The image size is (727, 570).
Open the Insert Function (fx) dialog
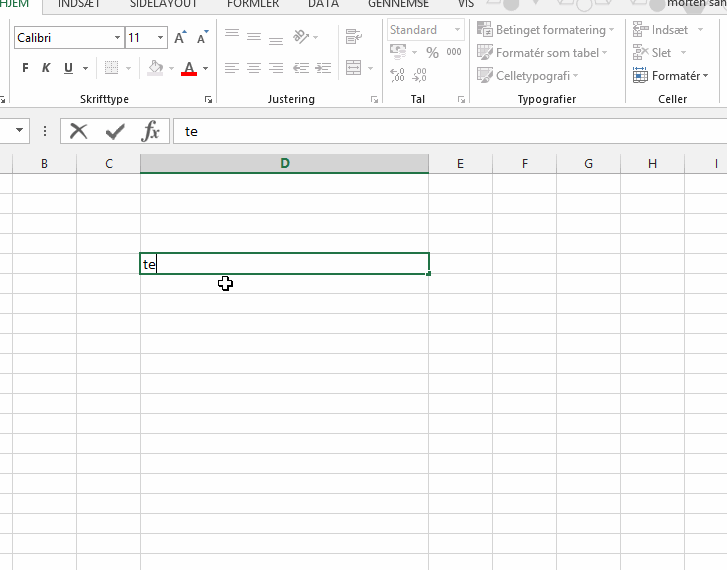click(151, 131)
